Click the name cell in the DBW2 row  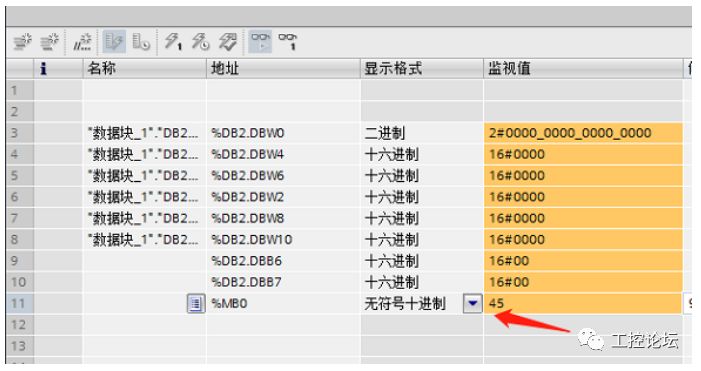(x=144, y=197)
